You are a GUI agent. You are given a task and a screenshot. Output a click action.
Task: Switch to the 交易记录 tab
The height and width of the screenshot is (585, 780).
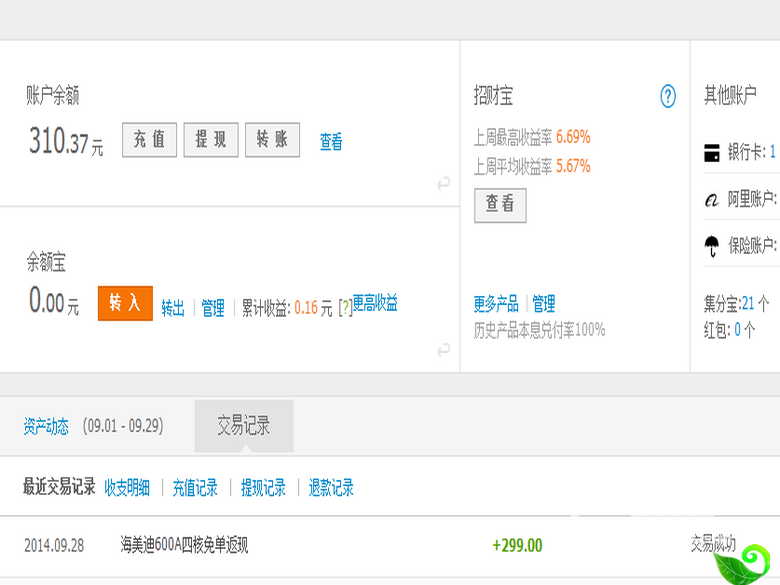point(244,426)
